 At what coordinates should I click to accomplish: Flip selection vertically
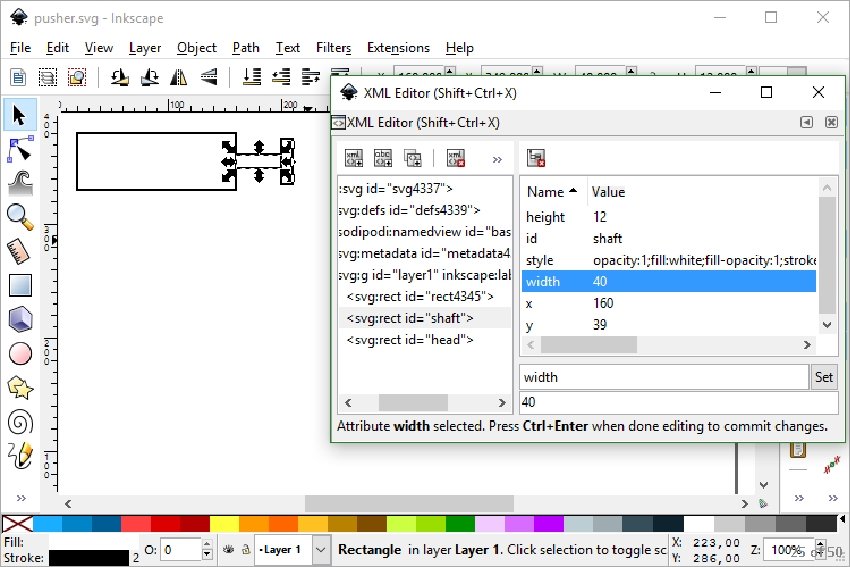coord(209,77)
